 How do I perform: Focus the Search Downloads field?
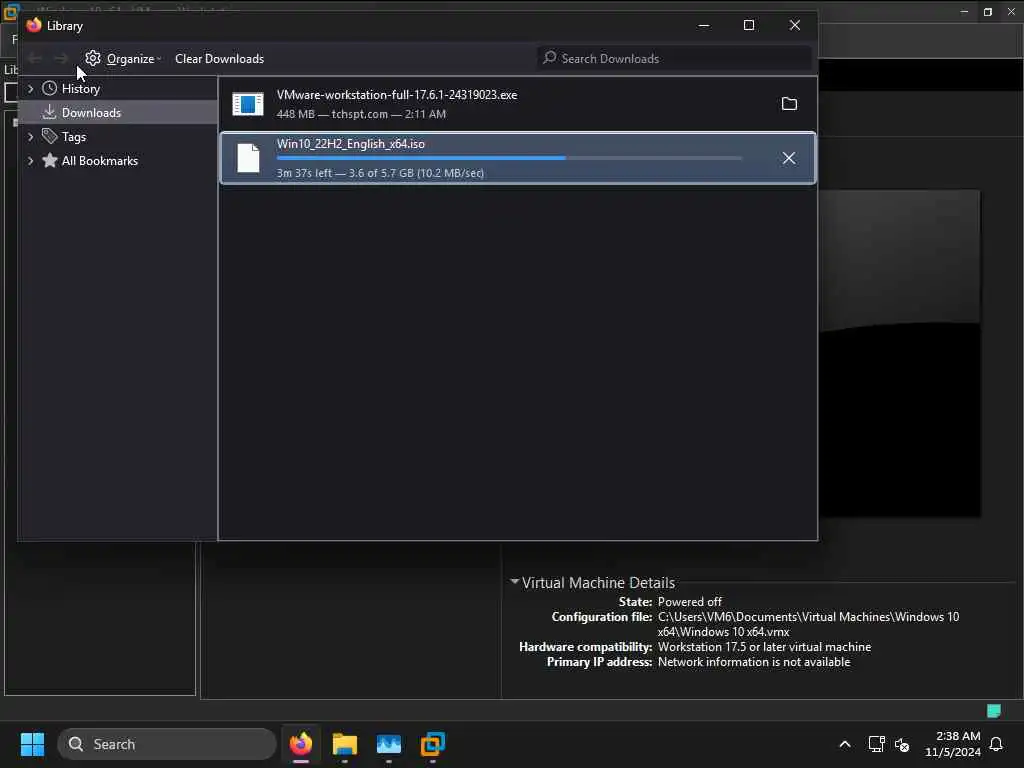pos(675,58)
